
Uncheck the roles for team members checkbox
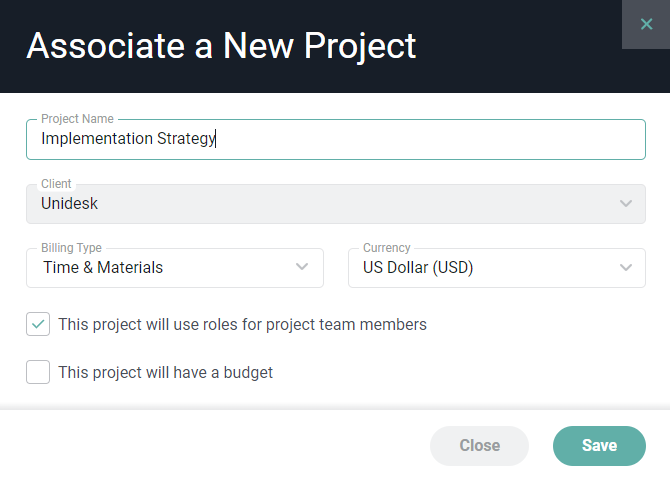38,324
